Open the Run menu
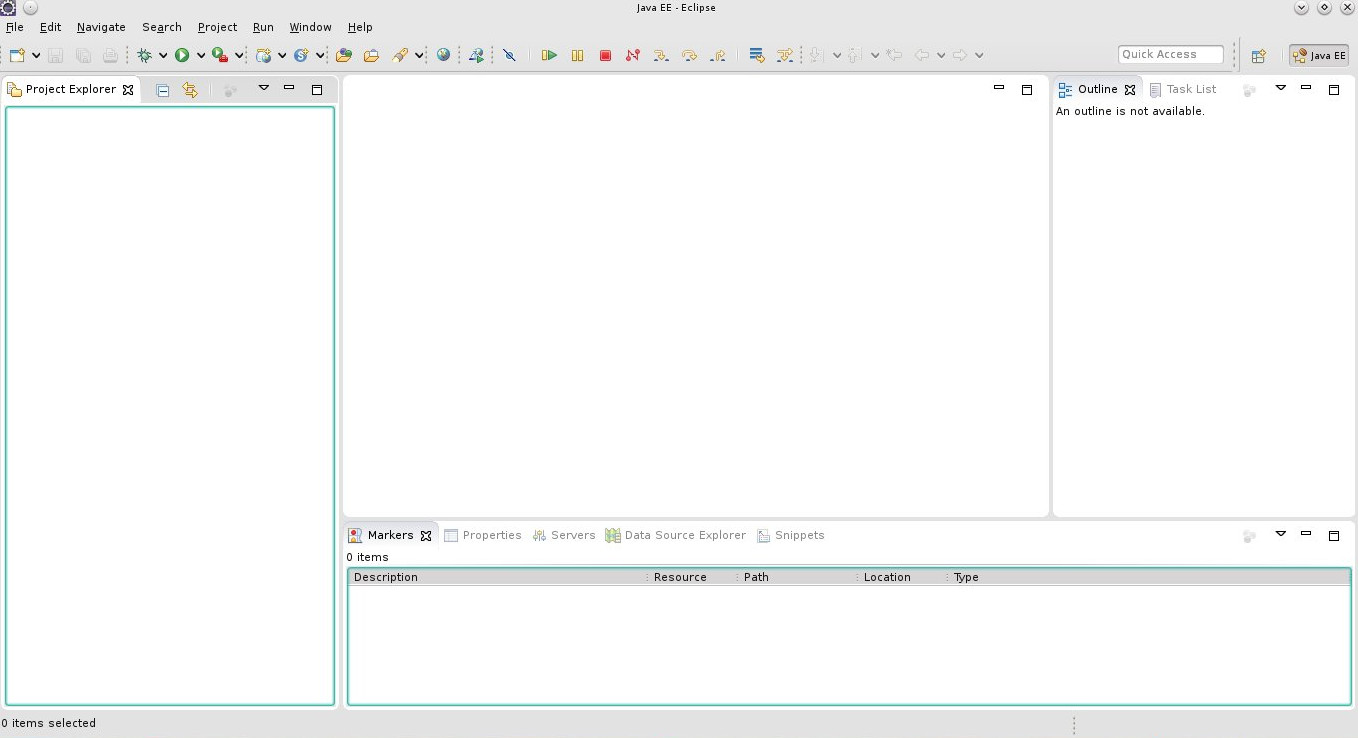Viewport: 1358px width, 738px height. pyautogui.click(x=263, y=27)
